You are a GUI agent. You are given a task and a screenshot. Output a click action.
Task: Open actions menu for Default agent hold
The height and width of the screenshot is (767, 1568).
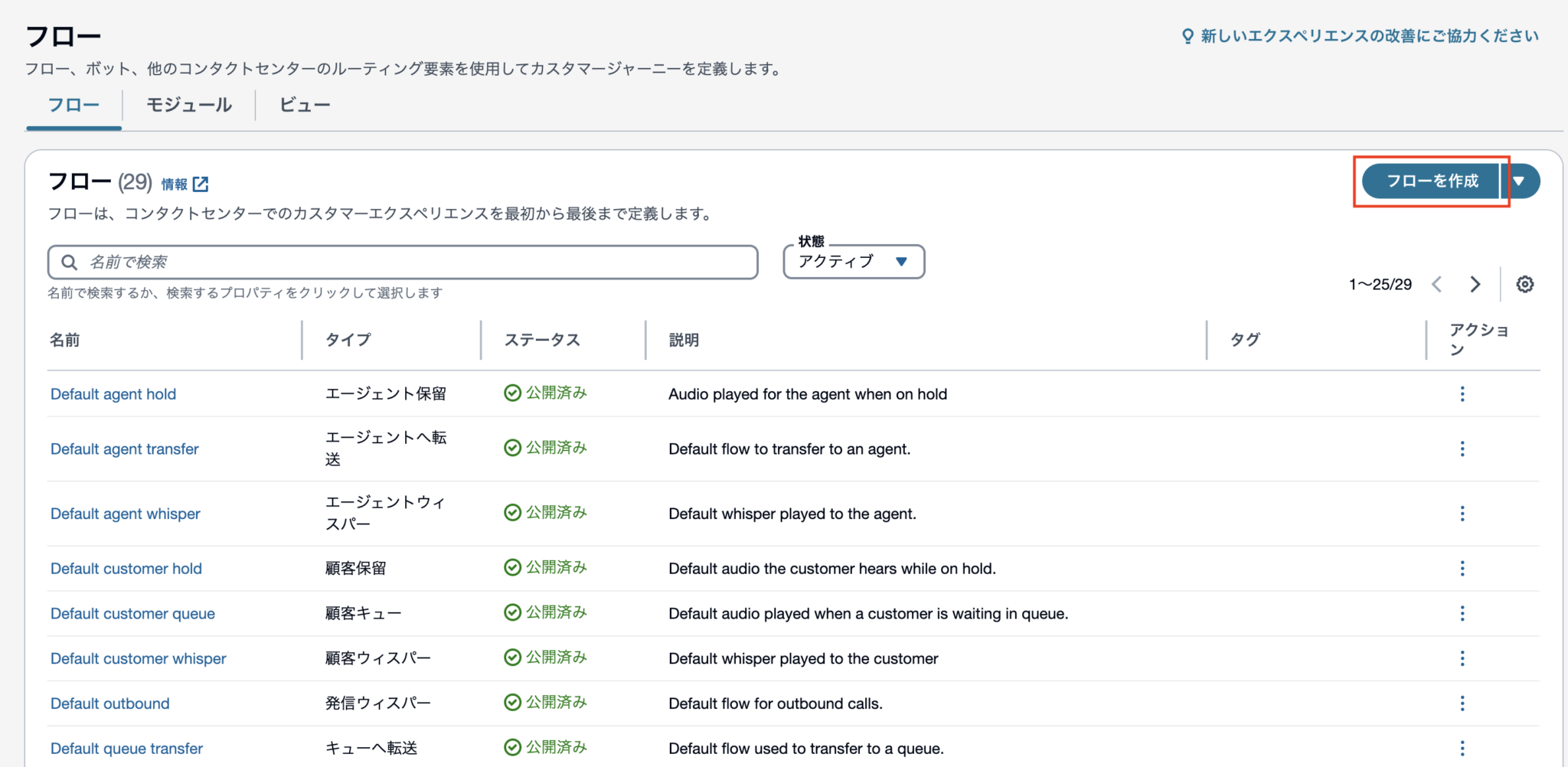coord(1462,393)
